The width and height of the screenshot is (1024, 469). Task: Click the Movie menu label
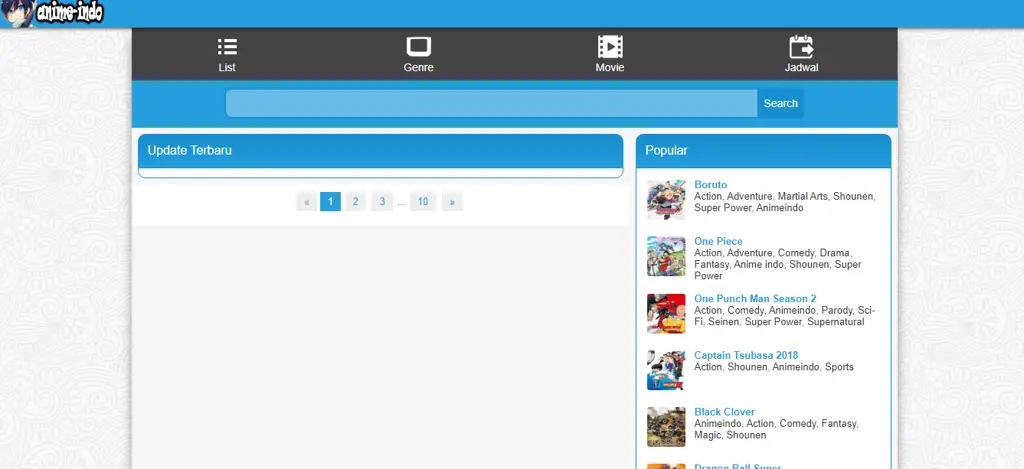610,67
